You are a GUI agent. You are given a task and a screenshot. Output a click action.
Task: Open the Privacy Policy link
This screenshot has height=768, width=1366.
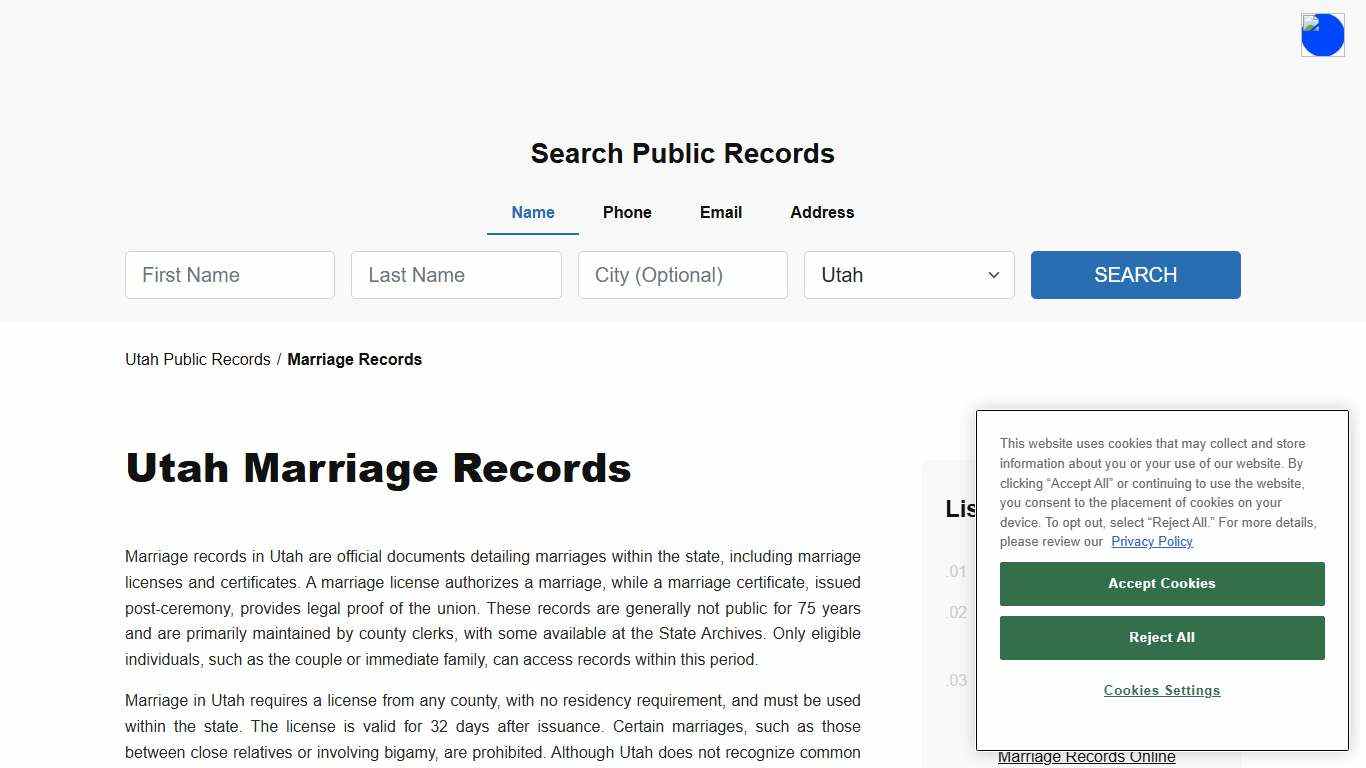pyautogui.click(x=1152, y=541)
